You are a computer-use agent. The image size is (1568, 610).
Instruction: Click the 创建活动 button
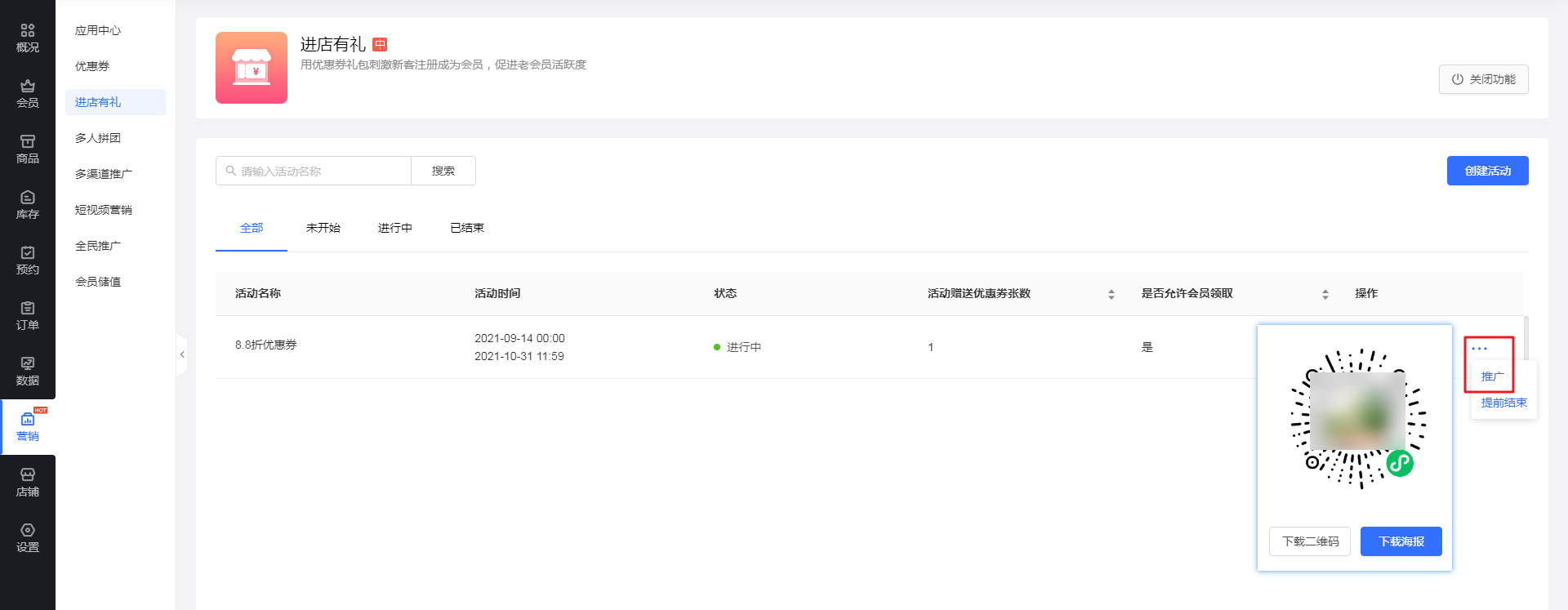(1488, 171)
